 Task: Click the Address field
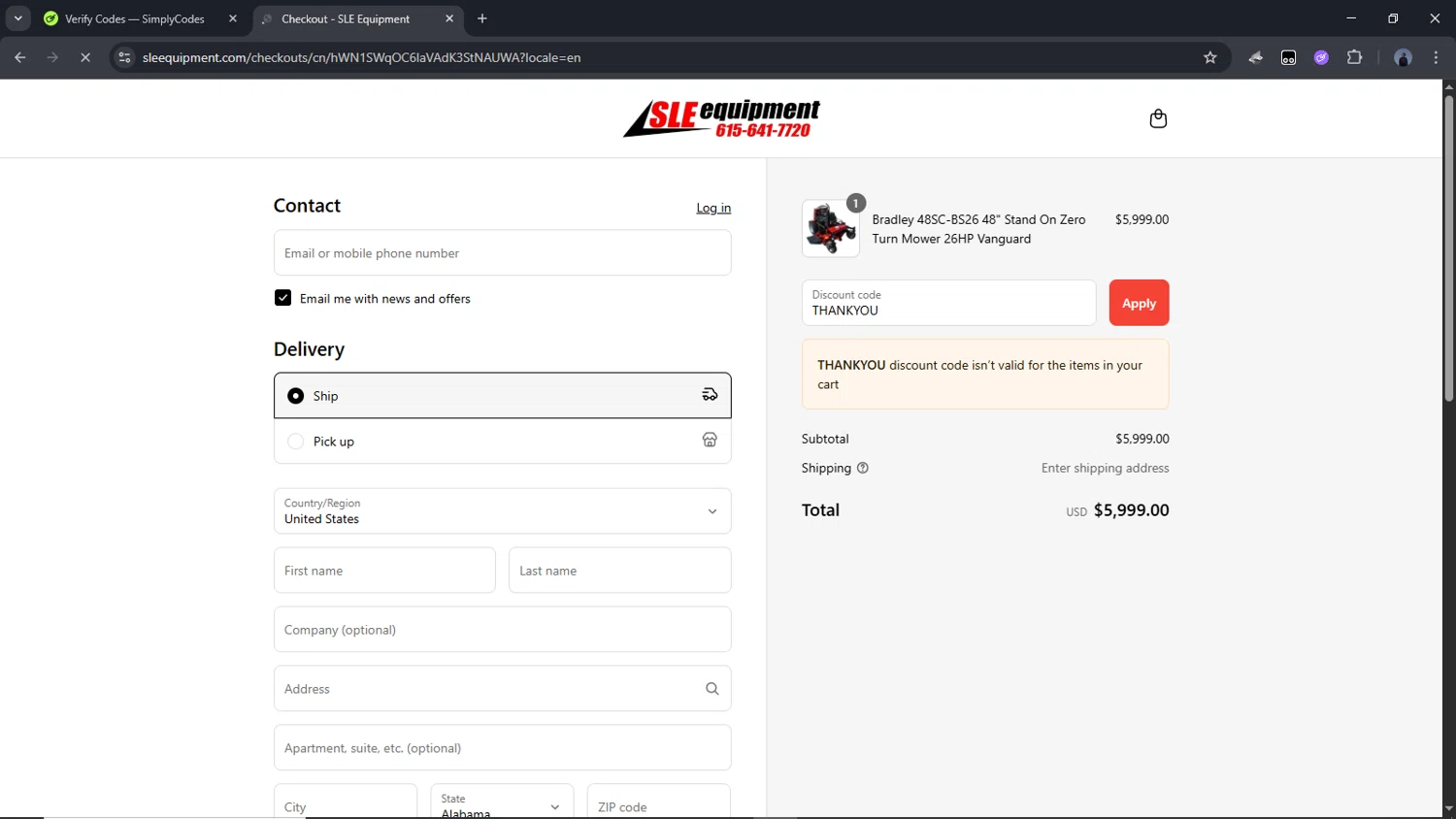point(502,689)
